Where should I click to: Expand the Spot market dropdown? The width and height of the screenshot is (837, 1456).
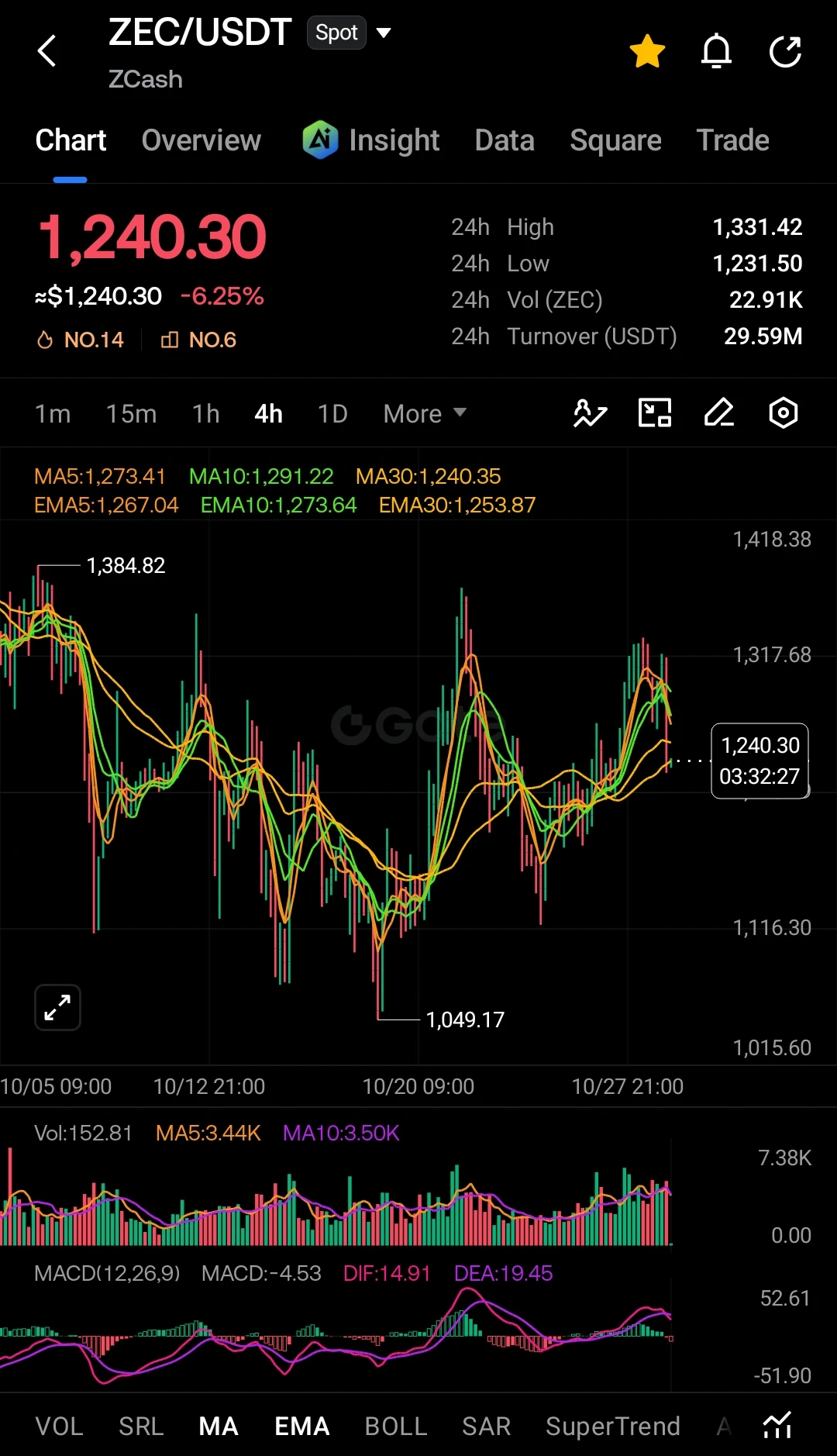pyautogui.click(x=350, y=33)
